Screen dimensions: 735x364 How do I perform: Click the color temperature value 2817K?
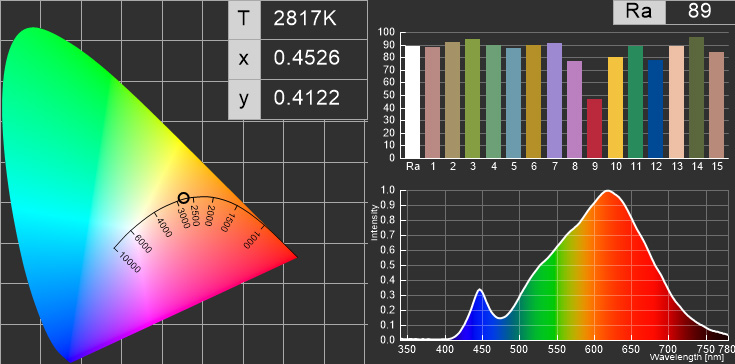click(x=305, y=19)
